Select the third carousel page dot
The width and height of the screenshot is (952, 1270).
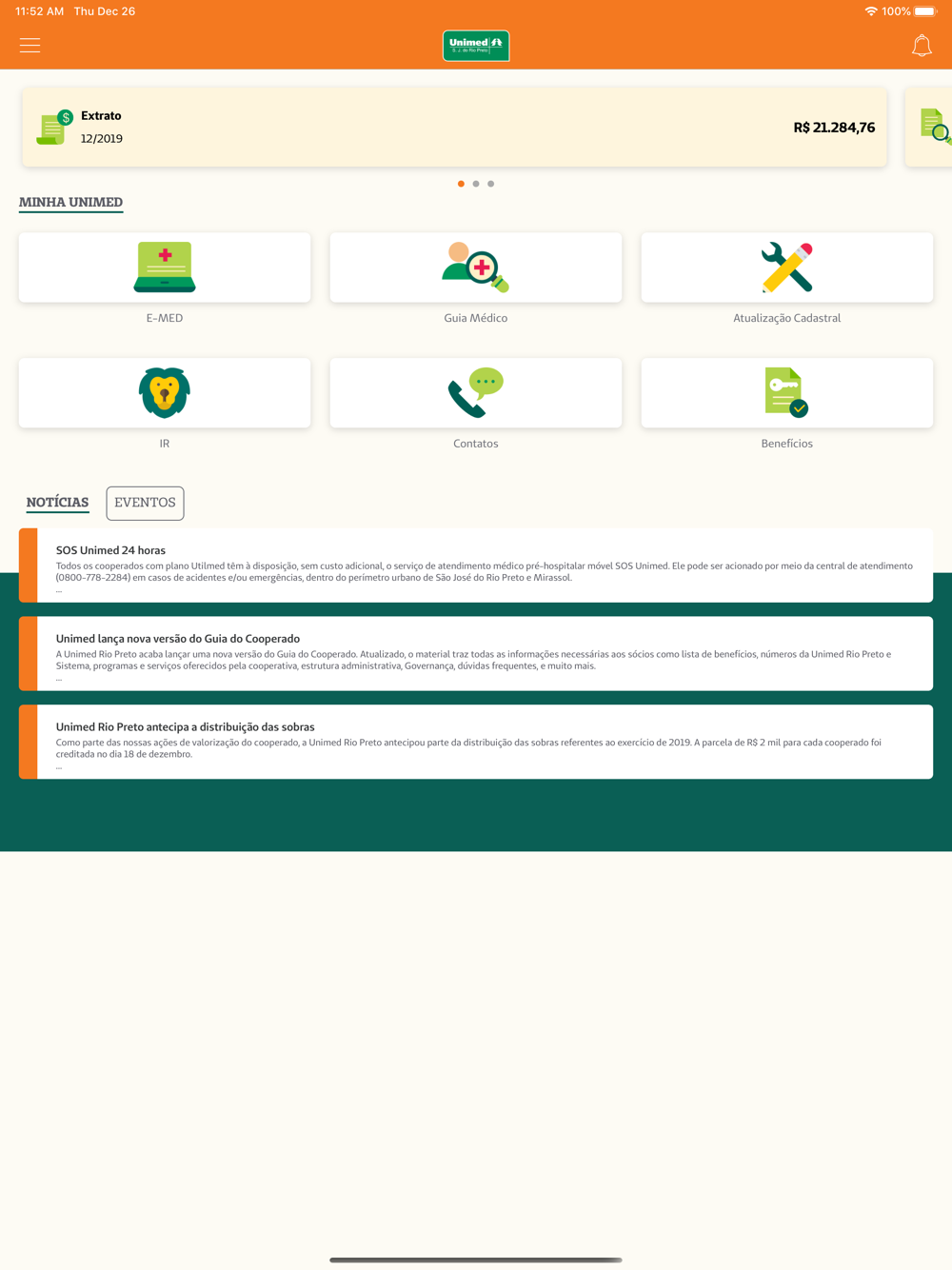point(491,184)
